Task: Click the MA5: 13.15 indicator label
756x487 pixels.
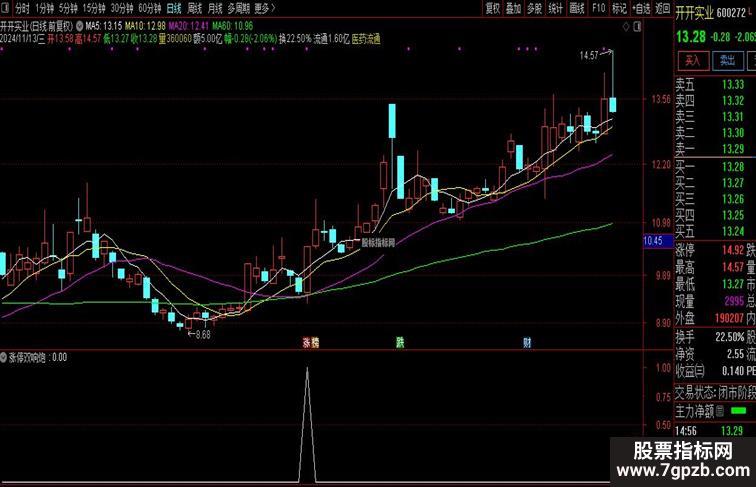Action: point(104,26)
